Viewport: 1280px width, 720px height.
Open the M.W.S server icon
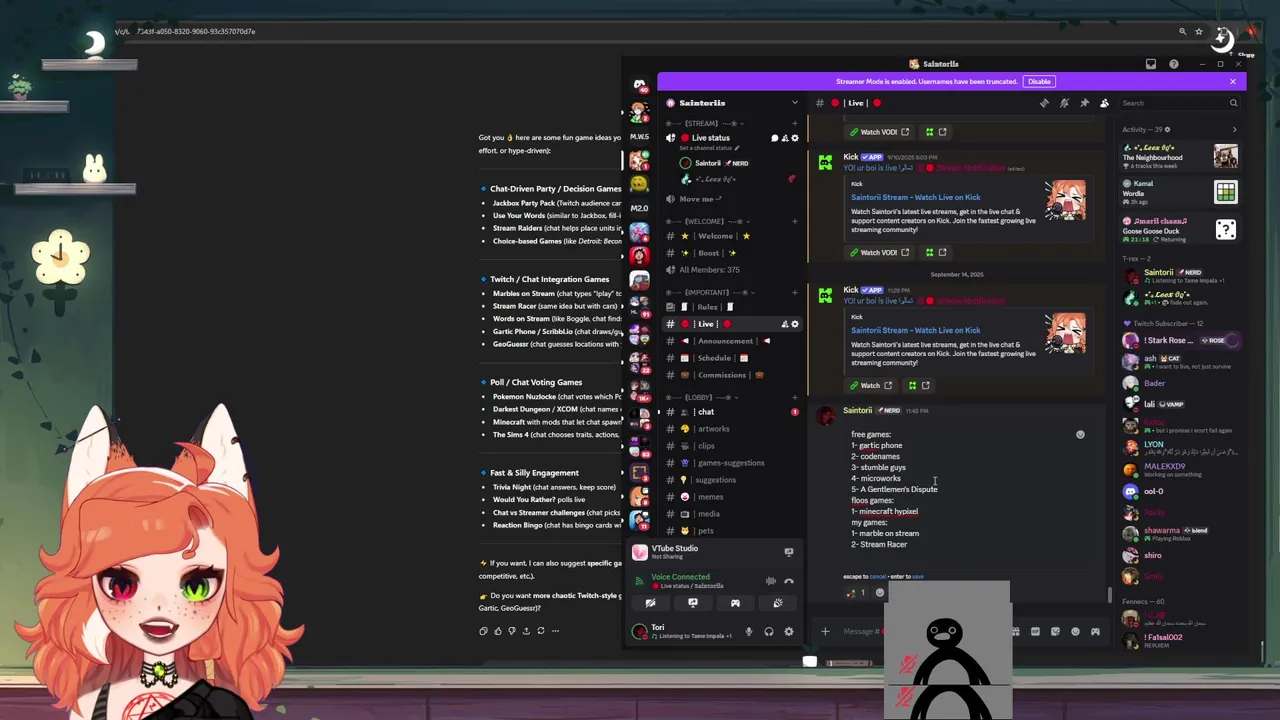click(x=639, y=136)
